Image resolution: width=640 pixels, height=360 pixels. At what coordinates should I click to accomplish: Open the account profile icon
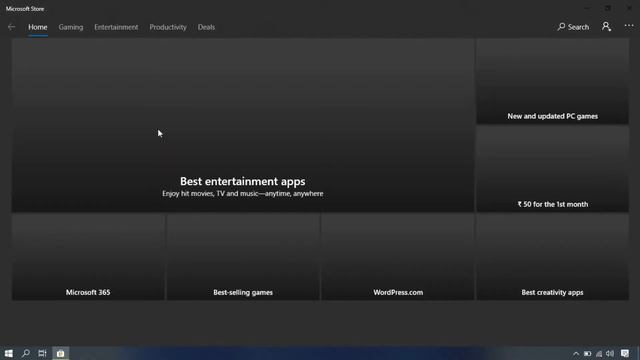pyautogui.click(x=606, y=27)
